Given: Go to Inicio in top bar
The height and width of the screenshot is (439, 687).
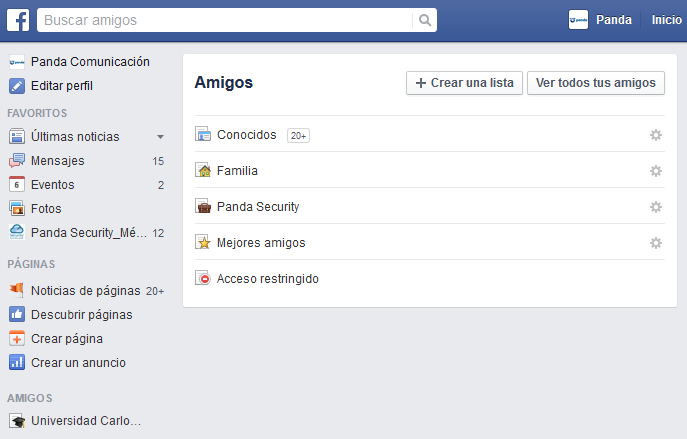Looking at the screenshot, I should [x=666, y=20].
